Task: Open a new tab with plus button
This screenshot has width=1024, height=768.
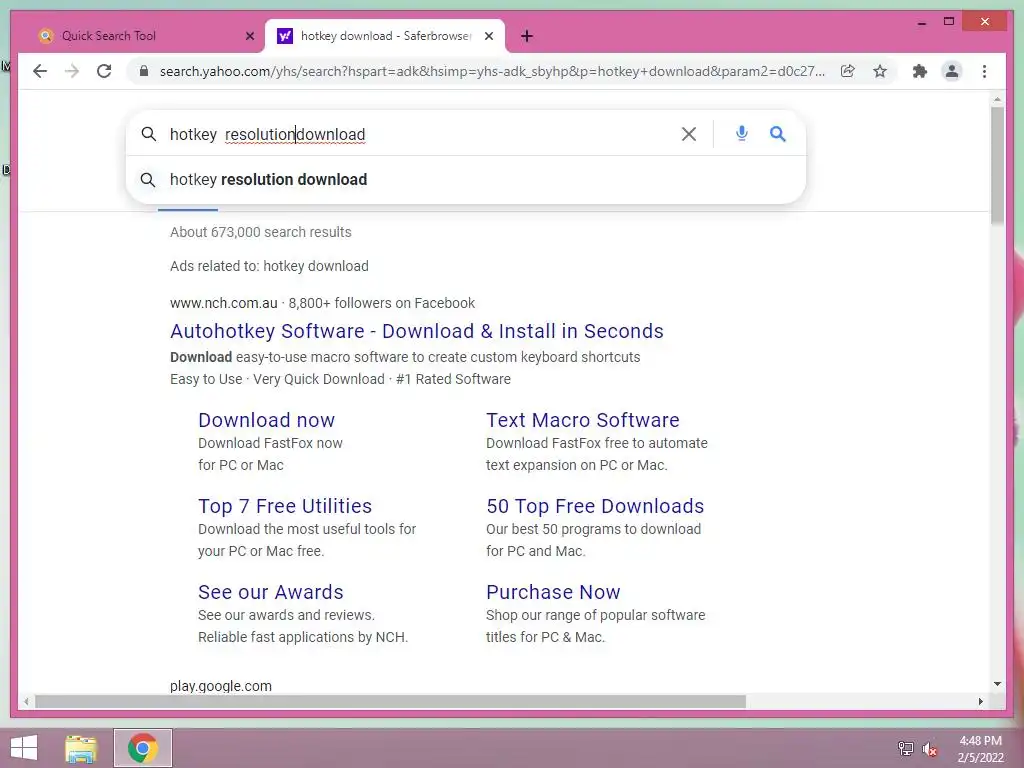Action: 527,36
